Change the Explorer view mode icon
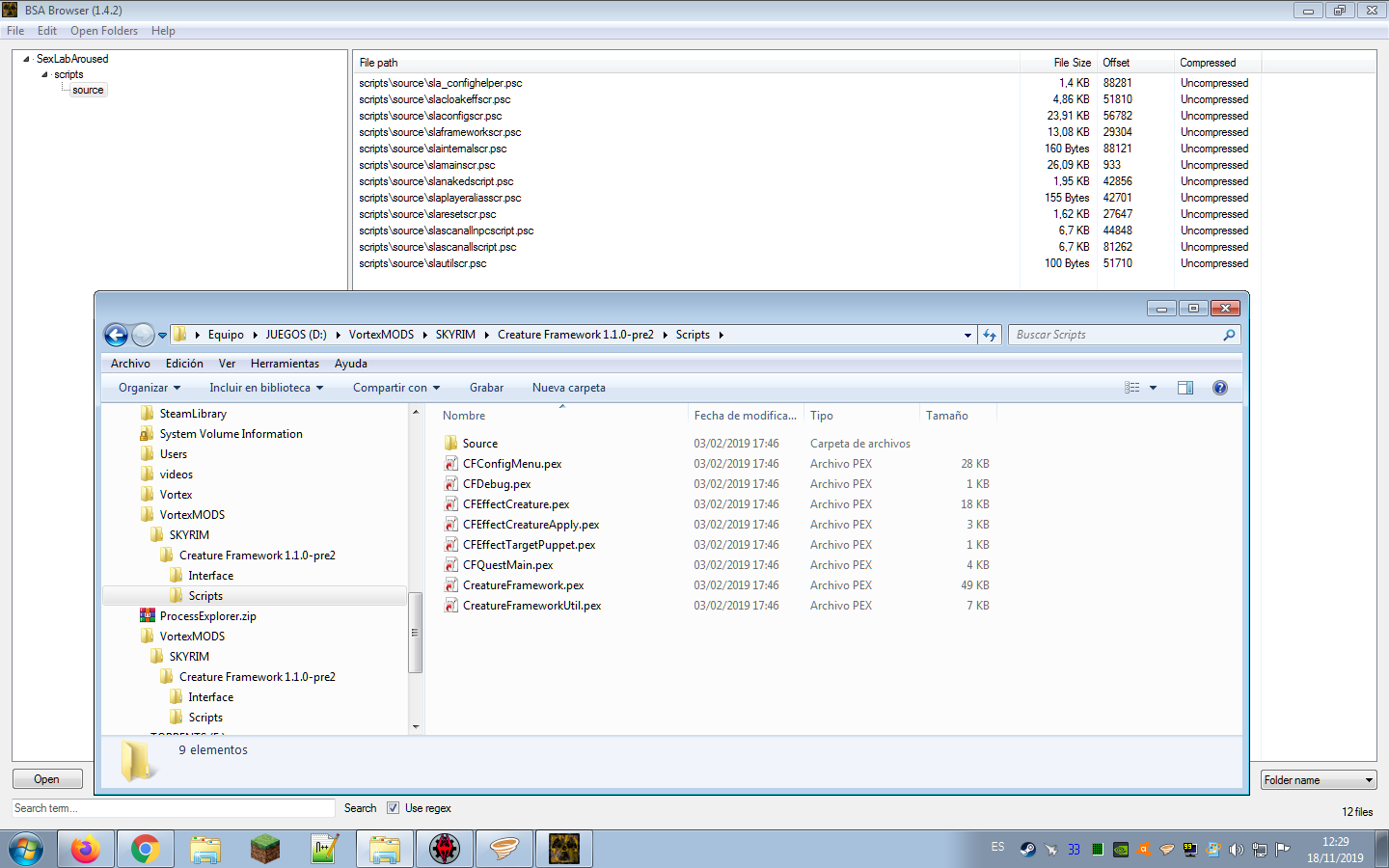Image resolution: width=1389 pixels, height=868 pixels. click(x=1132, y=388)
